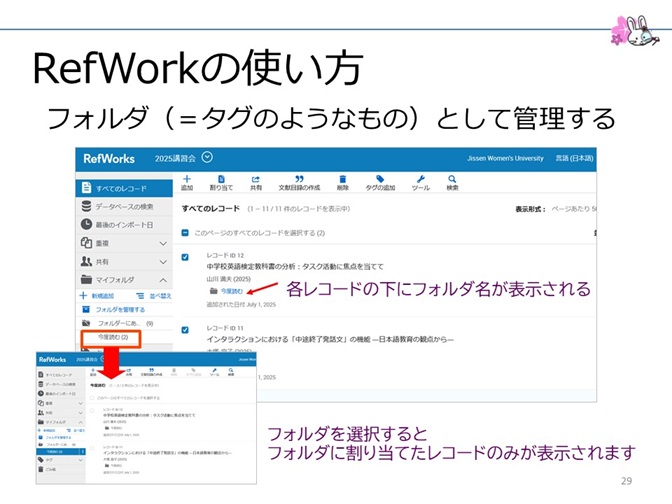Open the 割り当て (Assign) folder icon
The height and width of the screenshot is (504, 672).
point(221,180)
